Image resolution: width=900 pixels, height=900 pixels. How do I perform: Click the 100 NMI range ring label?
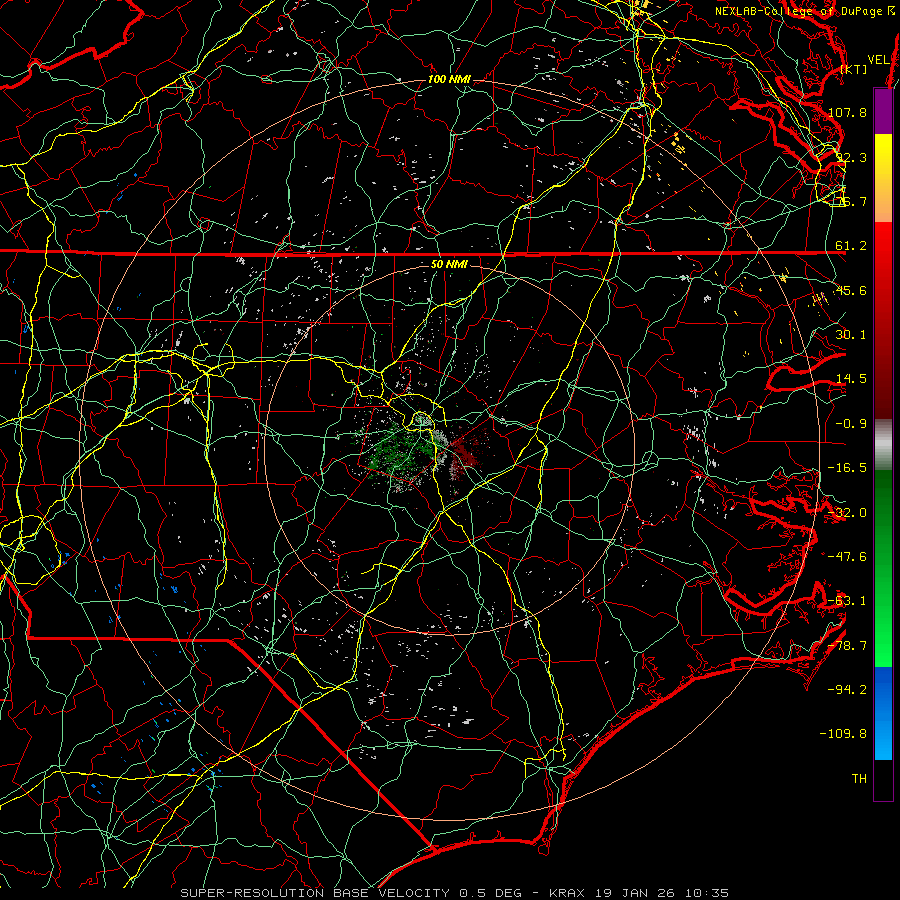click(449, 79)
